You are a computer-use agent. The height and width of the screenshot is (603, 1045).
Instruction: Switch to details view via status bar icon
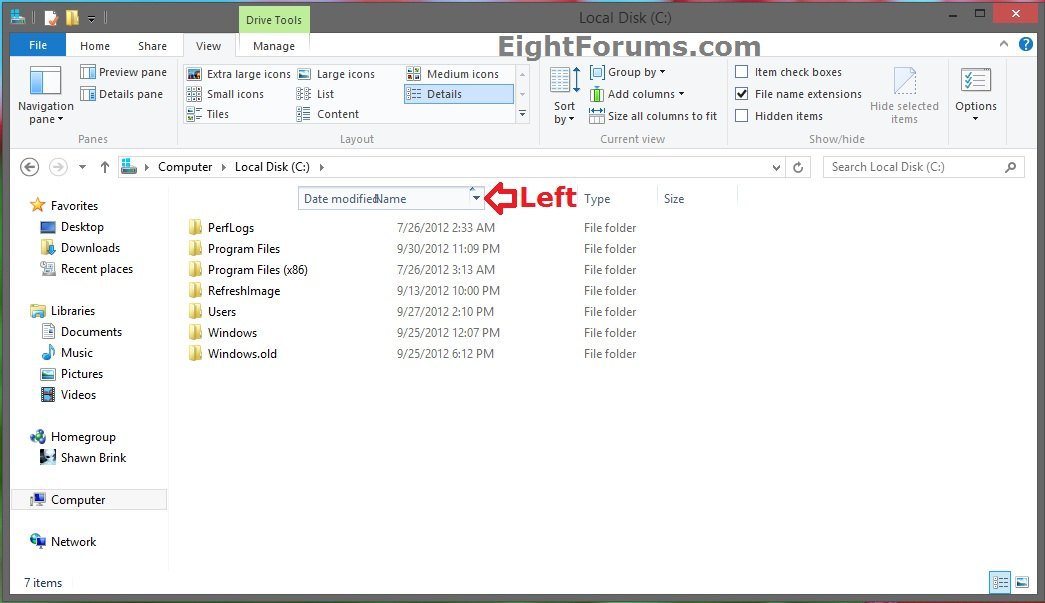pyautogui.click(x=1000, y=582)
